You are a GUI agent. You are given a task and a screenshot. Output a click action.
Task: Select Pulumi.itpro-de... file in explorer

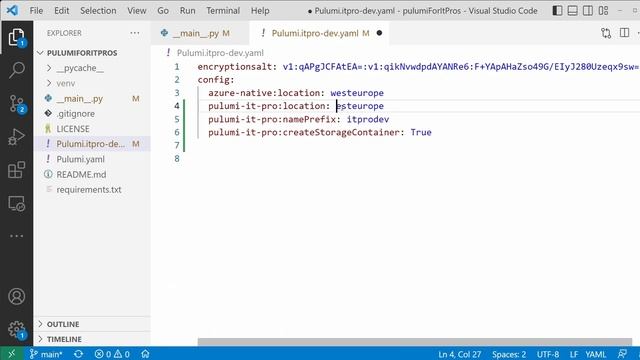(x=92, y=144)
